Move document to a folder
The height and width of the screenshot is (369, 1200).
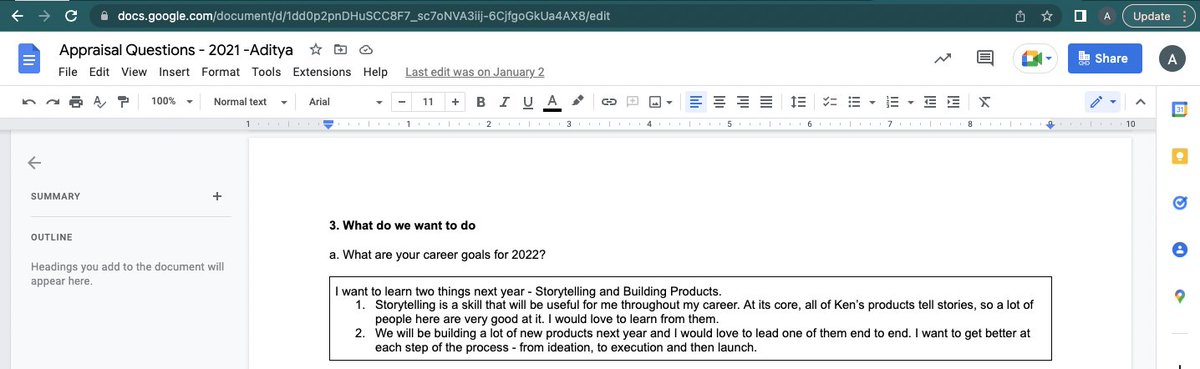(x=340, y=49)
